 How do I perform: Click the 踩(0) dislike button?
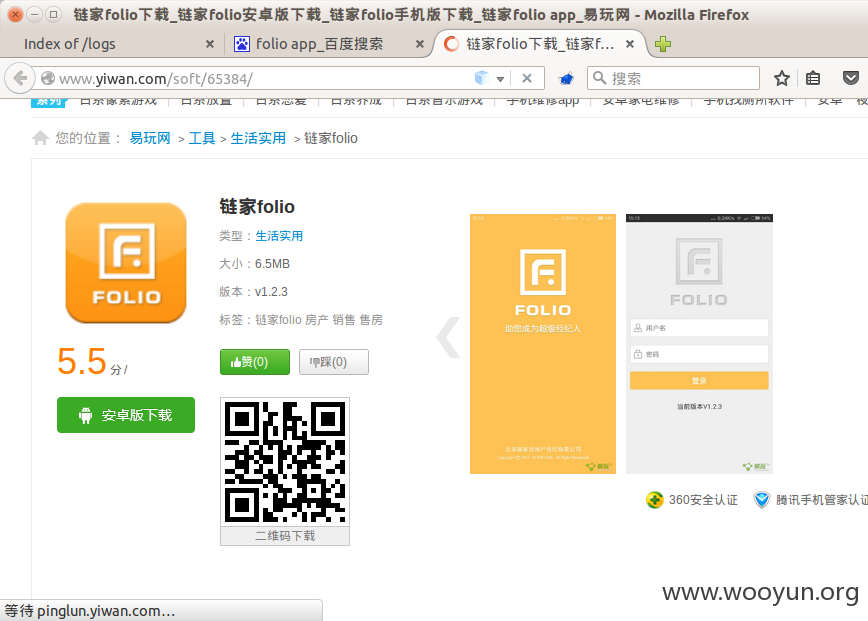(334, 362)
